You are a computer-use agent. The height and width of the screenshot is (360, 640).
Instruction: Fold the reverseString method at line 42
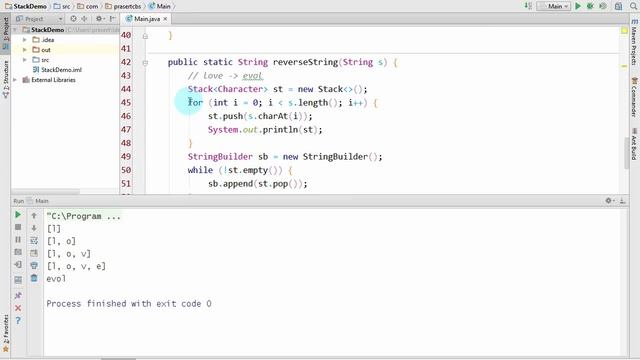tap(145, 63)
